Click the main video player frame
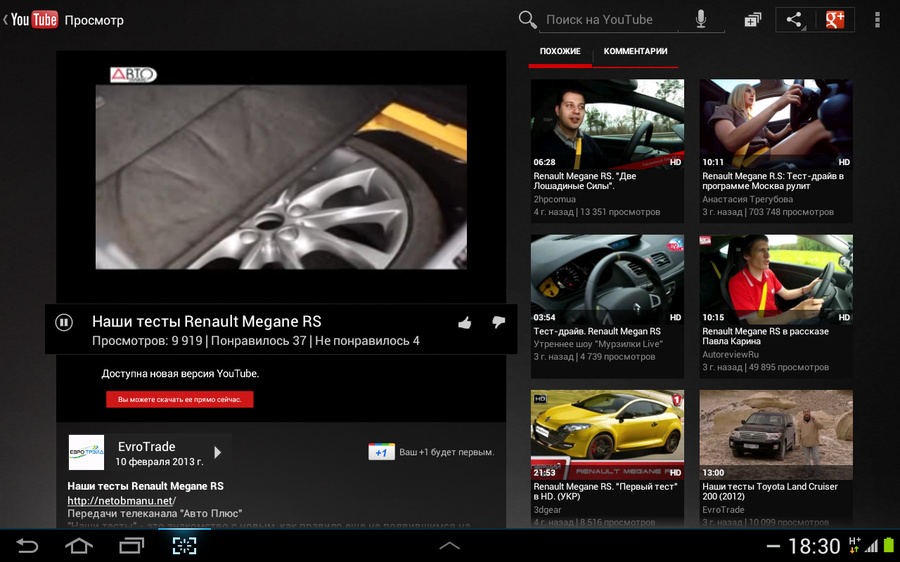The width and height of the screenshot is (900, 562). (x=281, y=177)
